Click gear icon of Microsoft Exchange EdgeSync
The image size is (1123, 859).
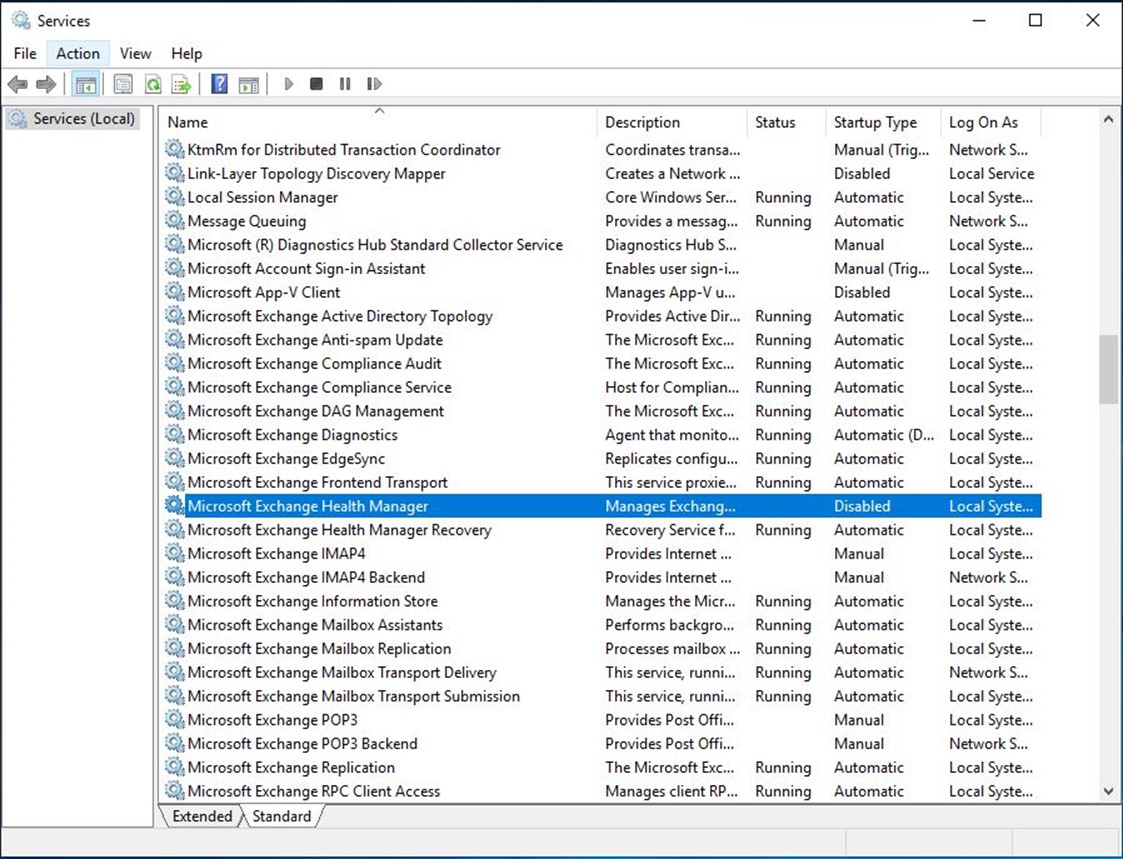pyautogui.click(x=174, y=458)
